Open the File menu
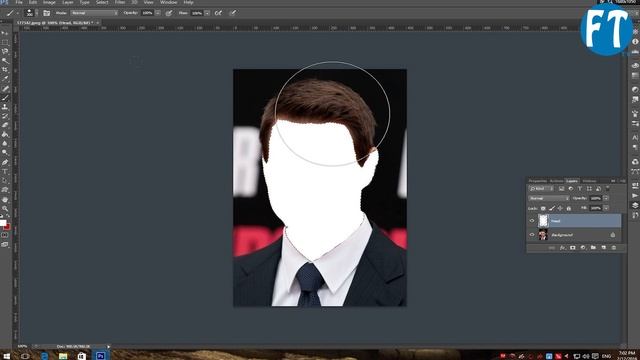Screen dimensions: 640x360 19,2
